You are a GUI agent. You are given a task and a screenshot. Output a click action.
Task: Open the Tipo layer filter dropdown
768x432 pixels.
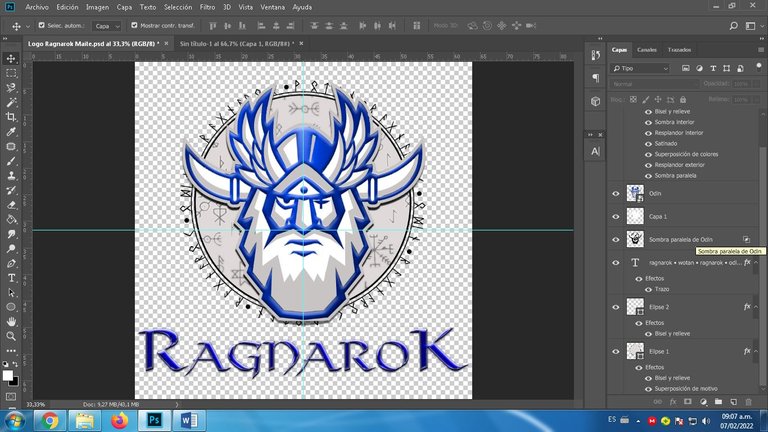click(x=642, y=68)
